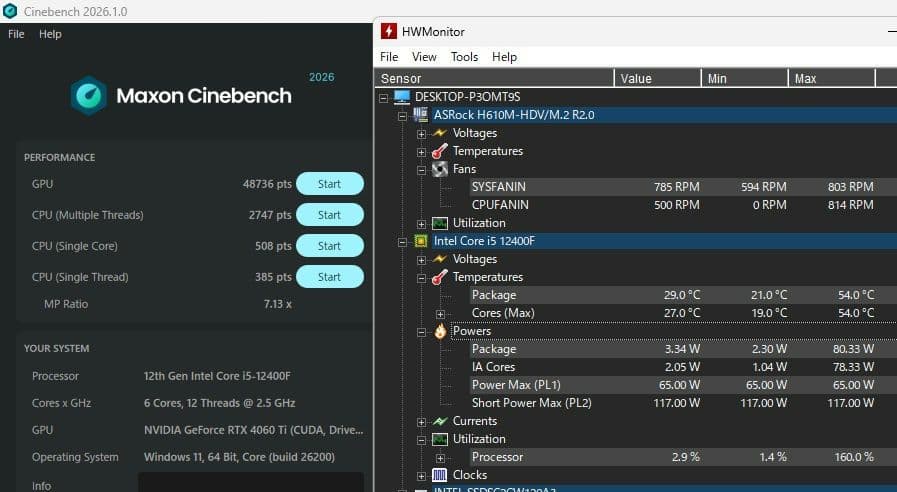Click the ASRock motherboard chip icon
The height and width of the screenshot is (492, 897).
click(x=420, y=114)
